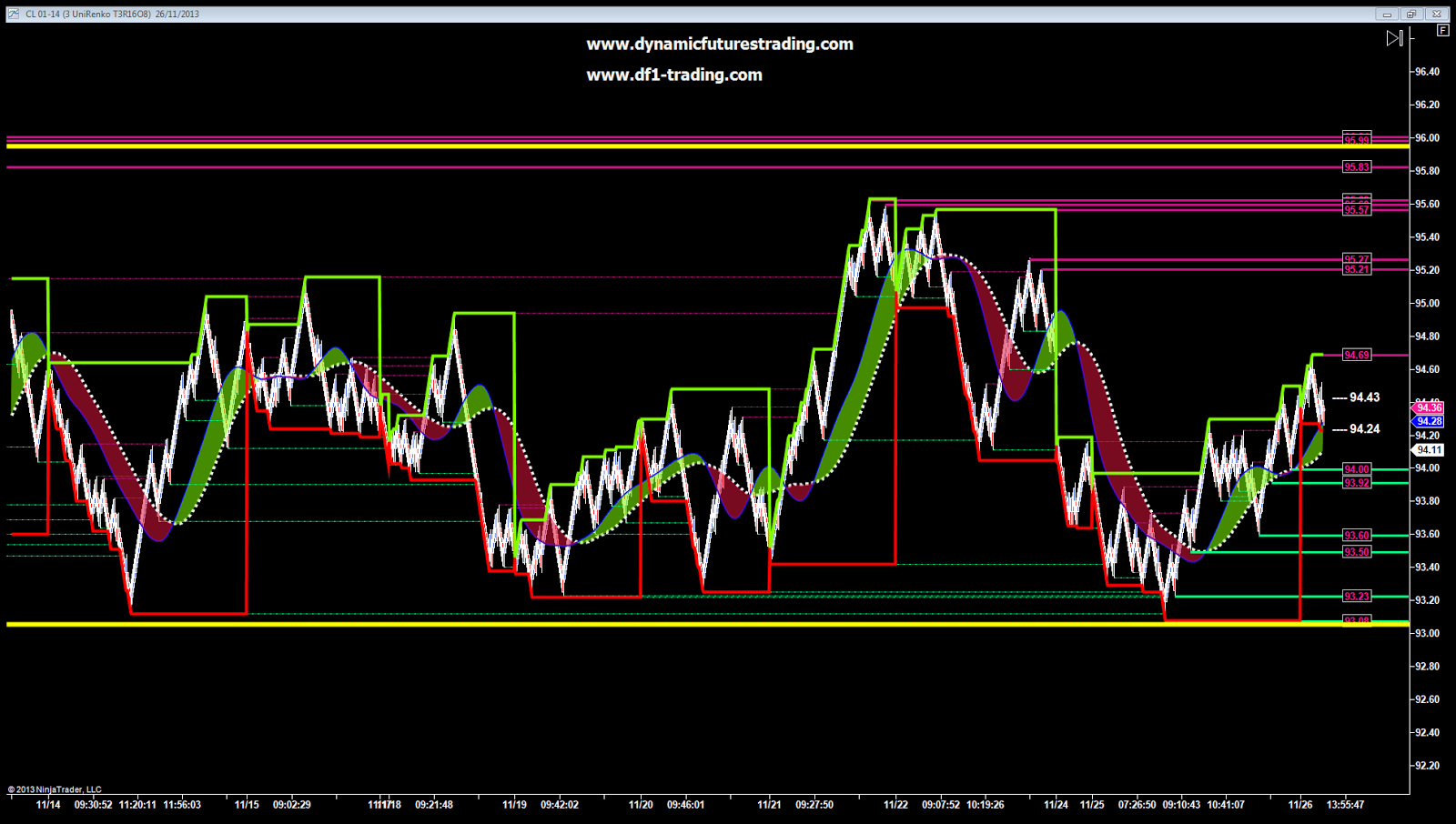Minimize the CL 01-14 chart window
This screenshot has width=1456, height=824.
1387,14
